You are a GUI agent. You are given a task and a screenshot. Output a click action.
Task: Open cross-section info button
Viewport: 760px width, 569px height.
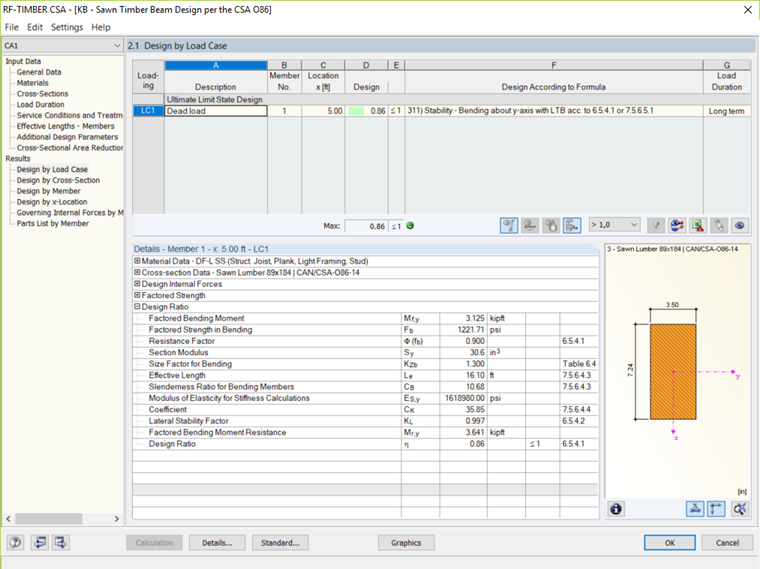(x=616, y=509)
